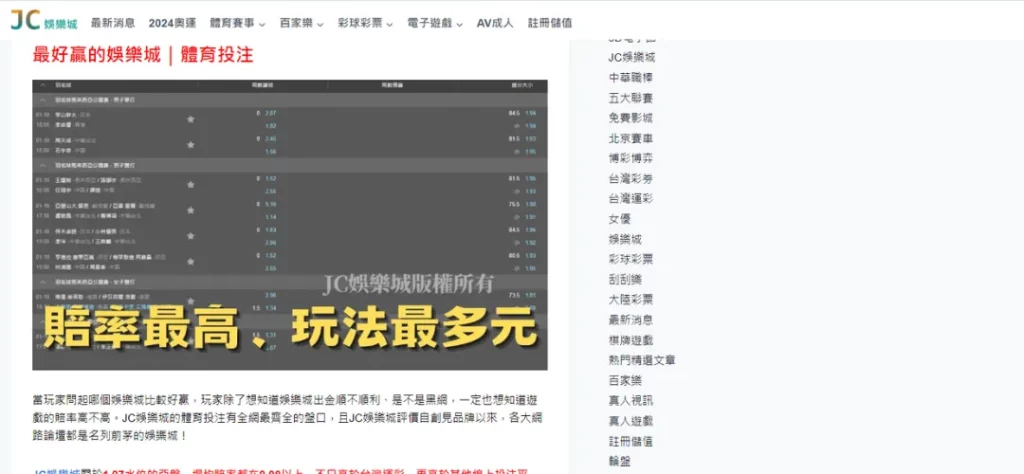Expand the 體育賽事 dropdown menu

coord(238,23)
